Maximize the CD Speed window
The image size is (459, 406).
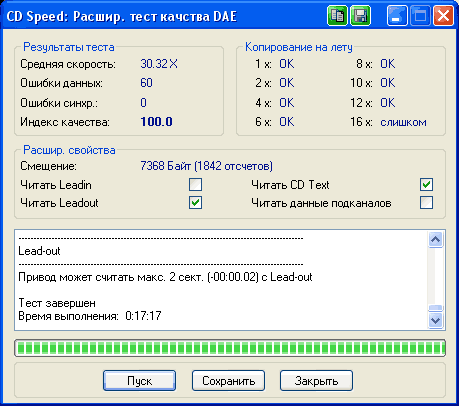(x=420, y=16)
